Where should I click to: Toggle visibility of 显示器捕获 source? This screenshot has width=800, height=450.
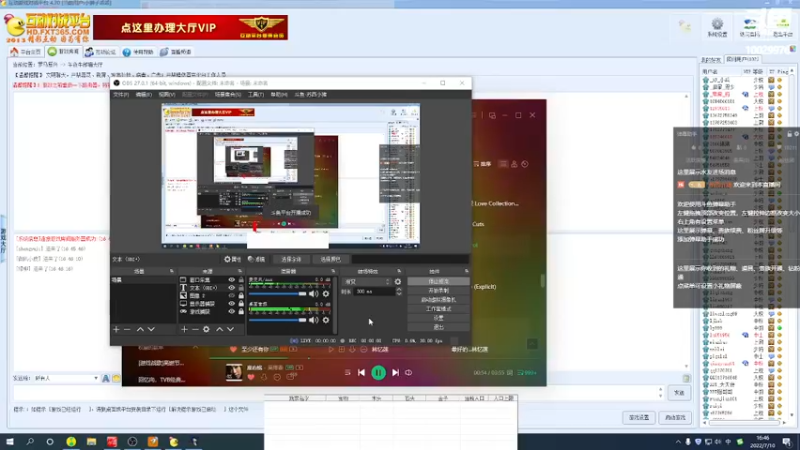pos(232,304)
